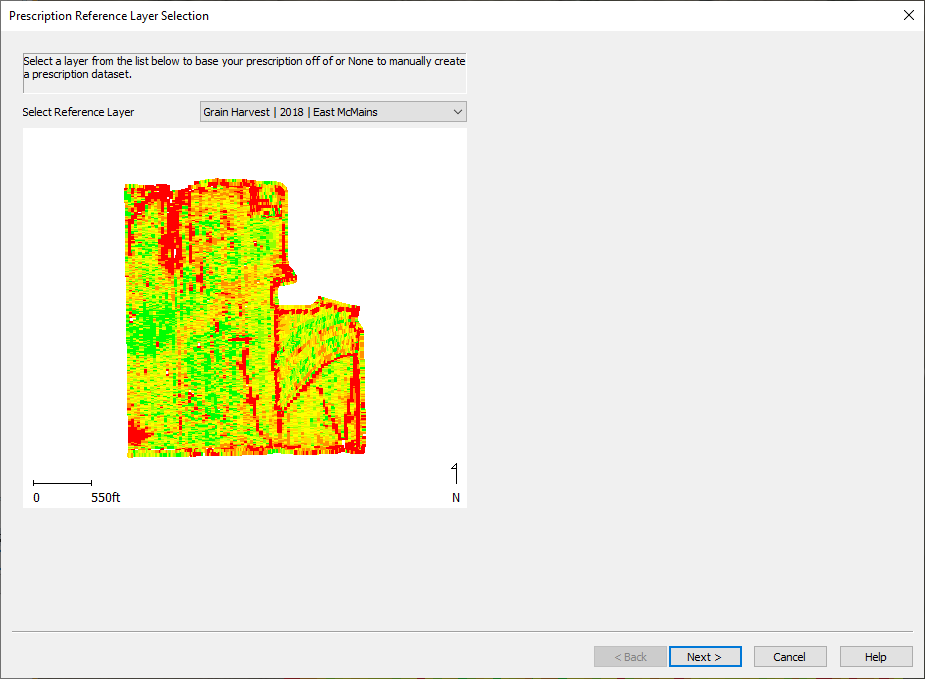The width and height of the screenshot is (925, 679).
Task: Click the 550ft scale label
Action: (106, 498)
